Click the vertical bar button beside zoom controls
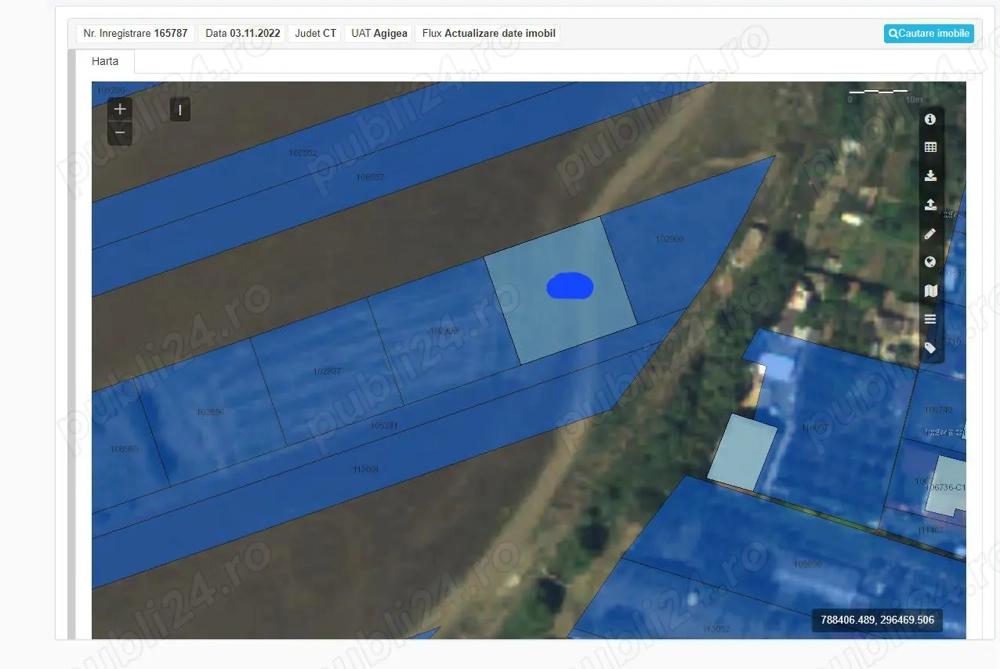This screenshot has width=1000, height=669. 180,110
